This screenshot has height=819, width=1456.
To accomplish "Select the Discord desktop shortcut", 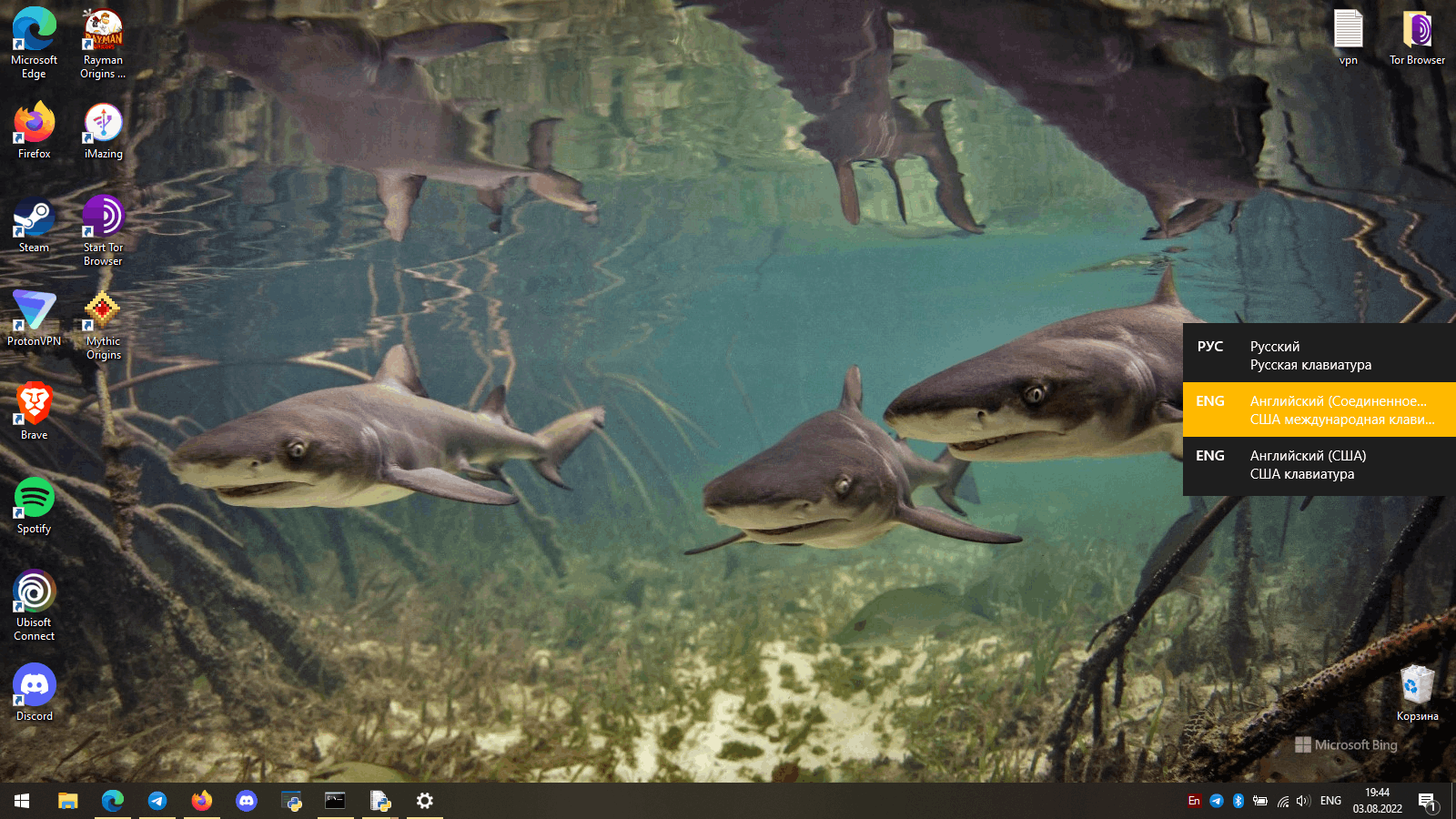I will pyautogui.click(x=34, y=693).
